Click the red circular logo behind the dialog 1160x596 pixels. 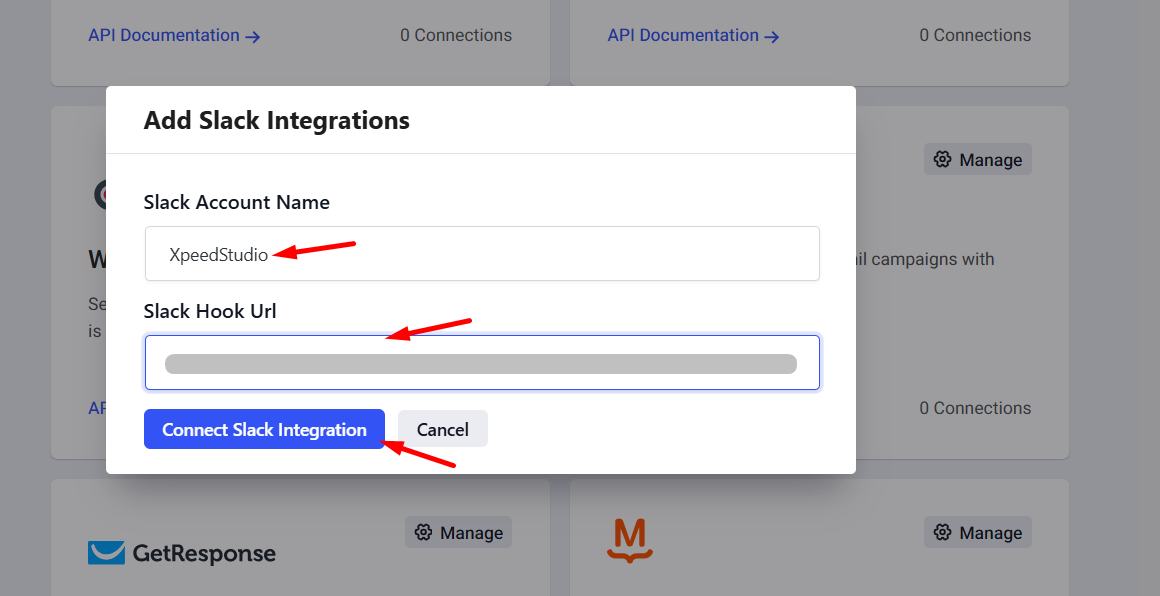click(103, 194)
